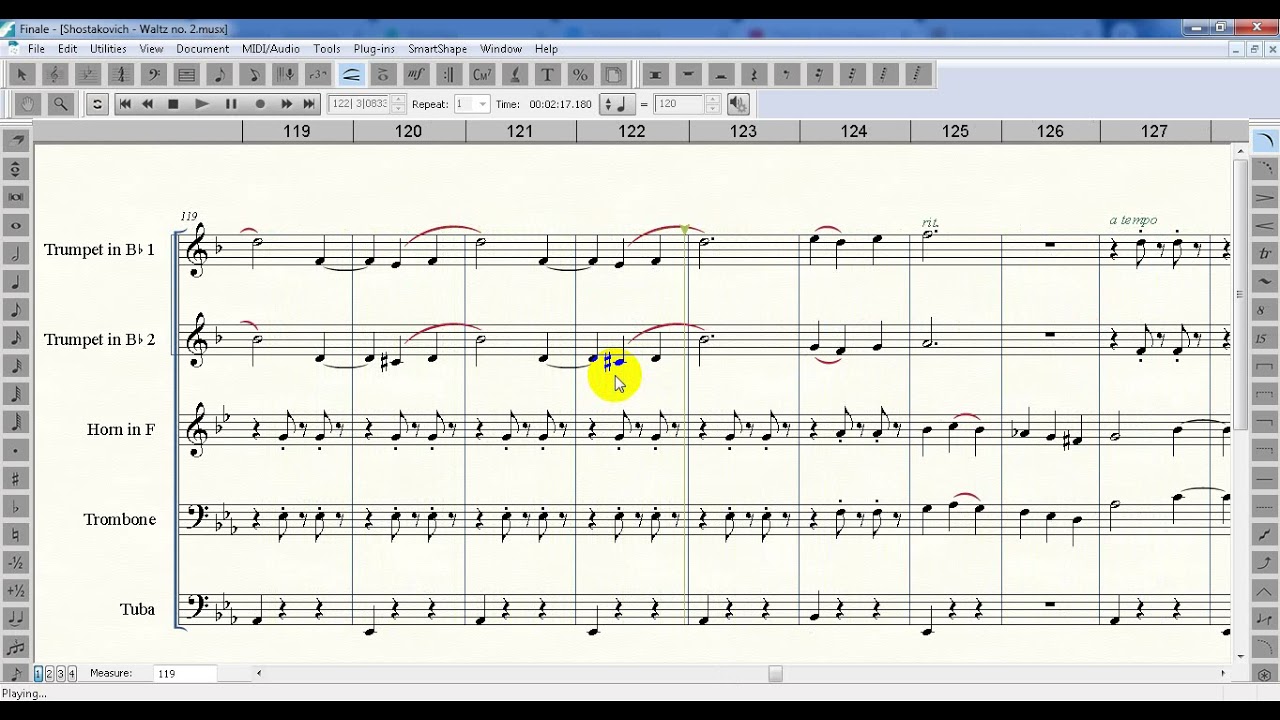Click the Measure number input field
Image resolution: width=1280 pixels, height=720 pixels.
click(x=185, y=674)
